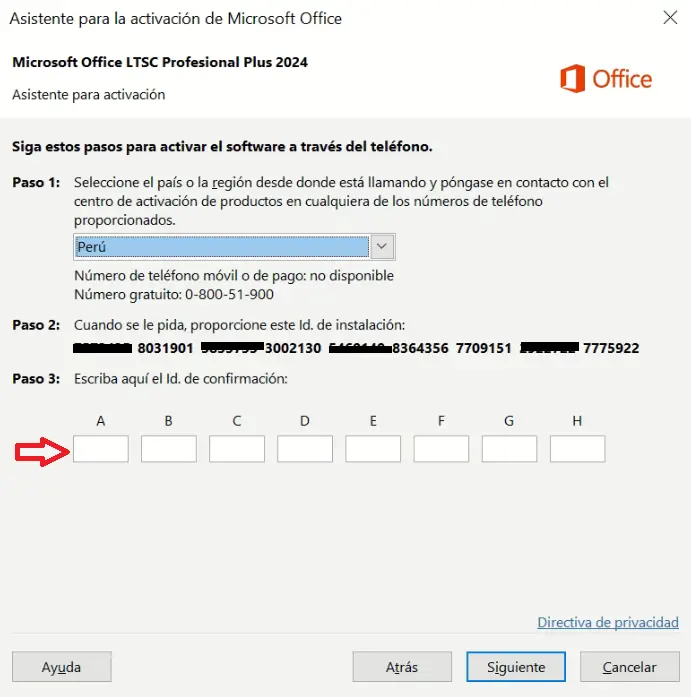Viewport: 691px width, 697px height.
Task: Click the red arrow pointing to fields
Action: click(42, 453)
